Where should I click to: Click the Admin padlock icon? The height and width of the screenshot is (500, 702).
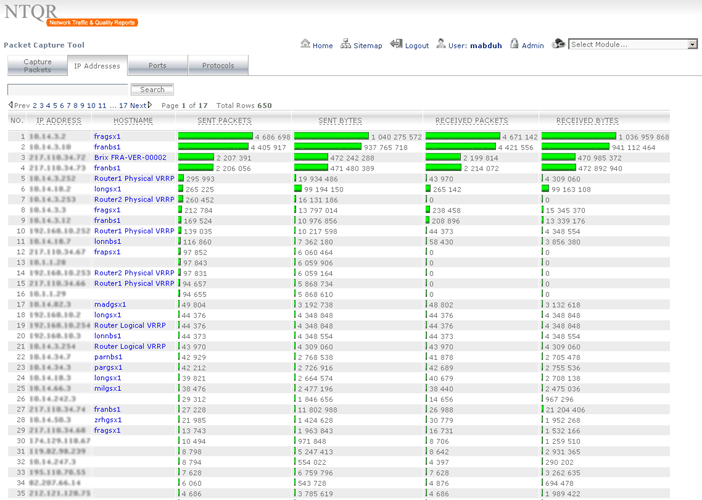click(514, 44)
